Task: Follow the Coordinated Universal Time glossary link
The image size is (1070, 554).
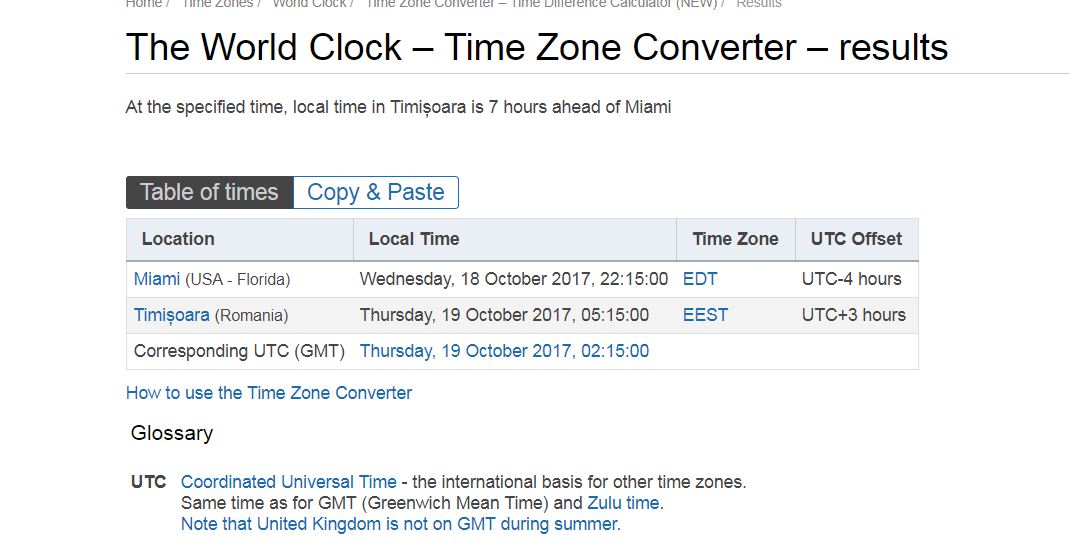Action: coord(288,482)
